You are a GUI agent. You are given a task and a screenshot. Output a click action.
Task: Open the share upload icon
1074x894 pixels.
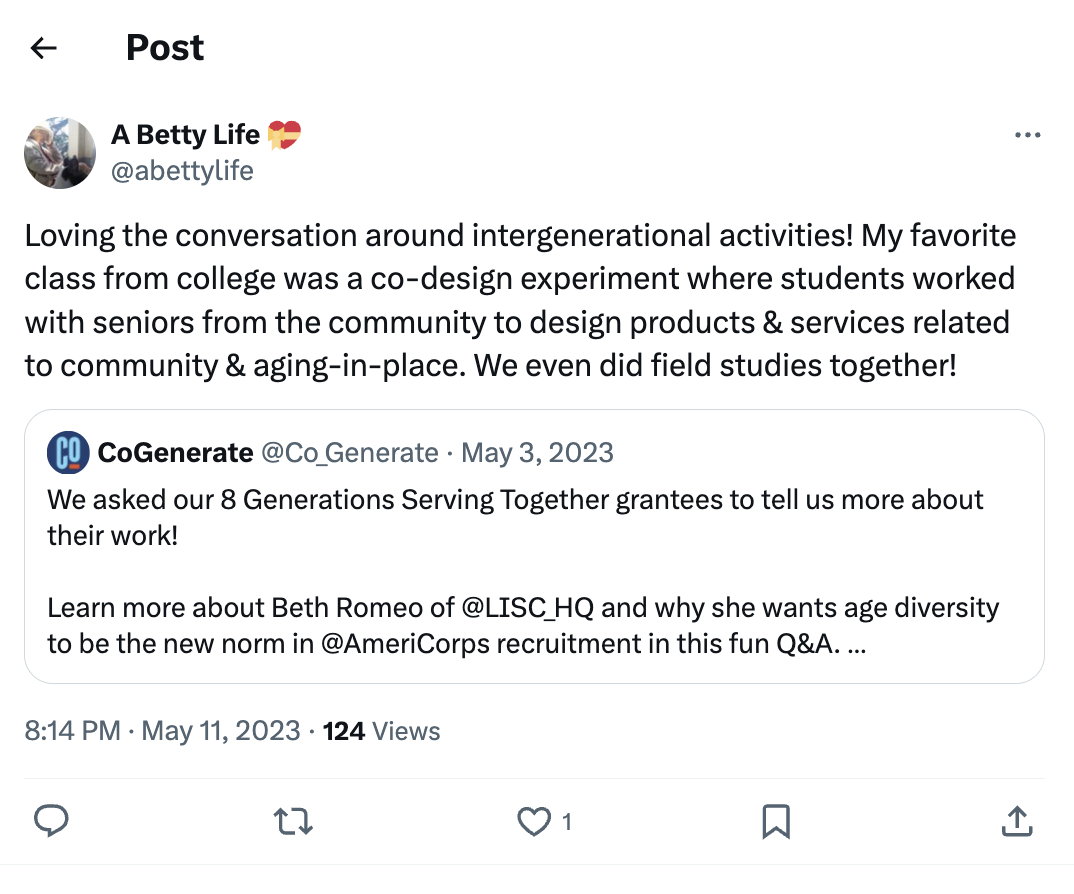pos(1016,822)
